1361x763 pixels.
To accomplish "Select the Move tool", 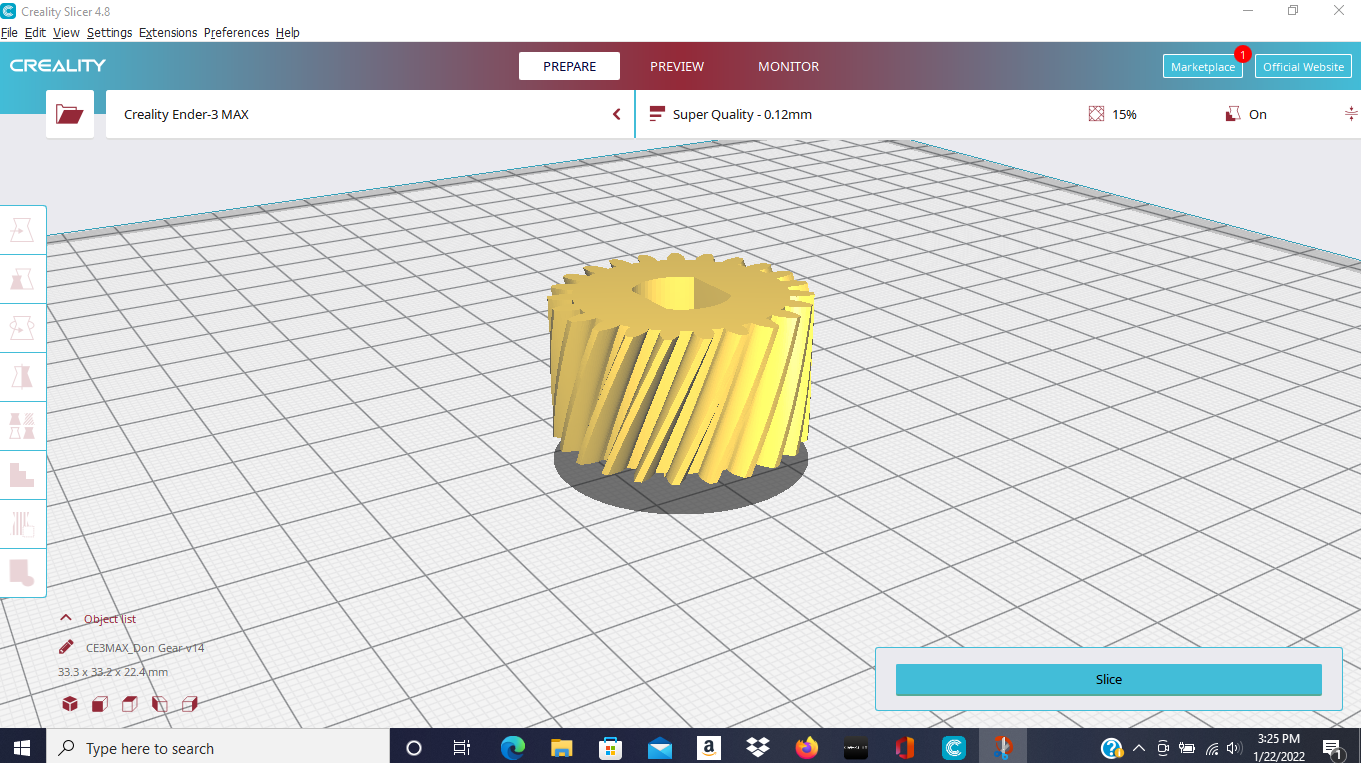I will click(x=23, y=229).
